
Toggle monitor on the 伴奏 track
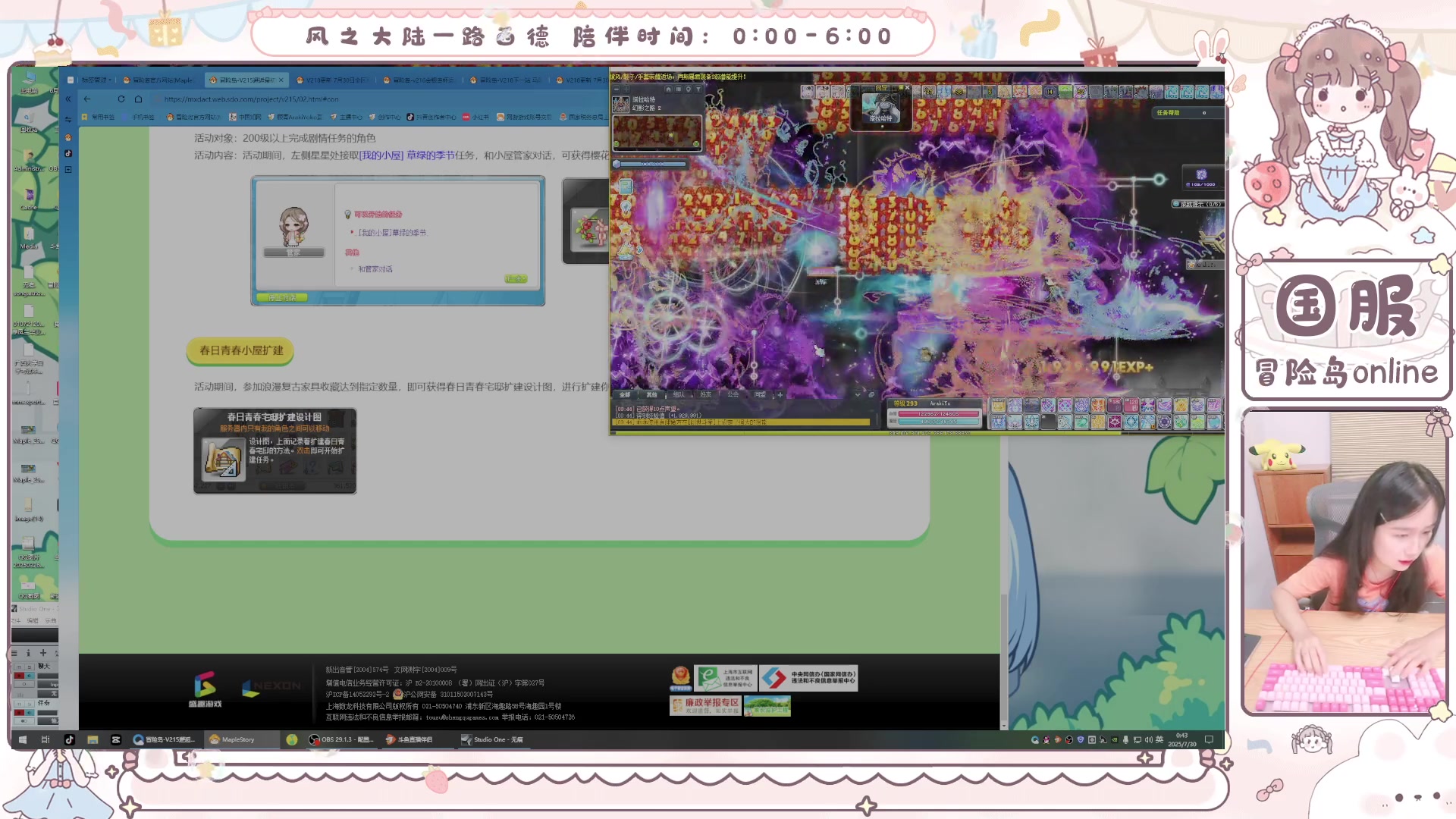click(x=30, y=712)
